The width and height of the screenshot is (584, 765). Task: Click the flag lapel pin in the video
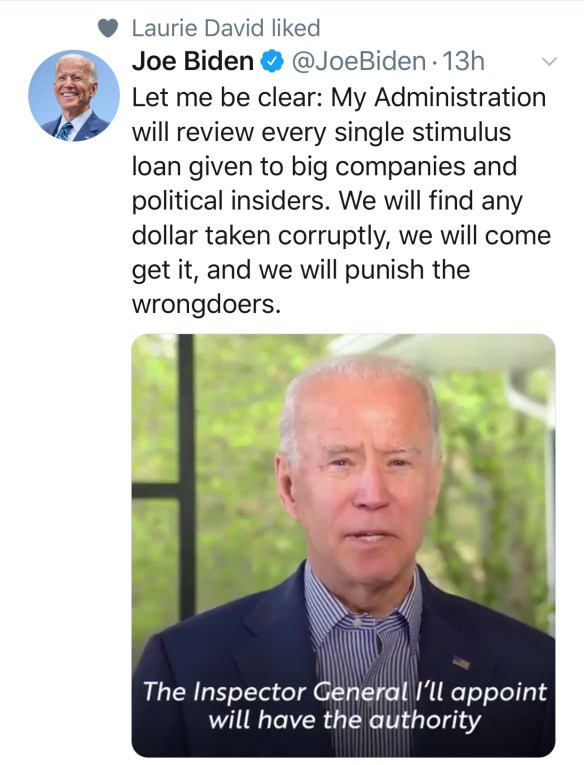pos(461,663)
